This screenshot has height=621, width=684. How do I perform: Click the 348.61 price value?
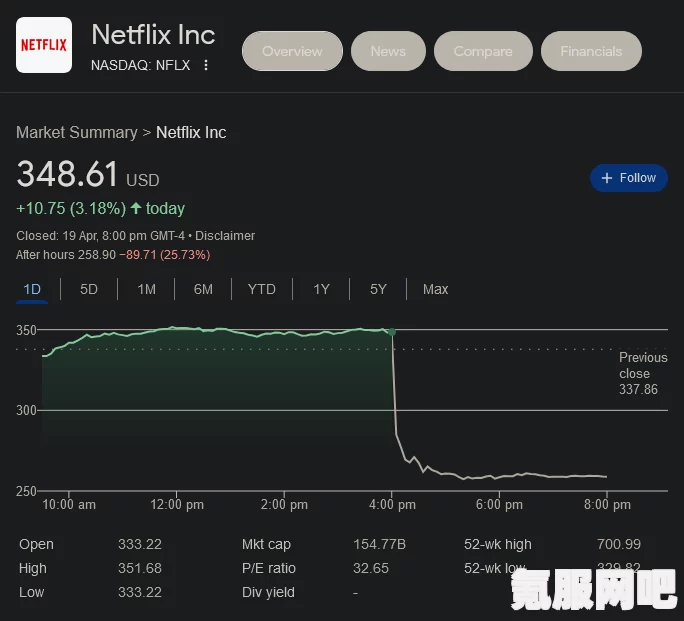[67, 174]
